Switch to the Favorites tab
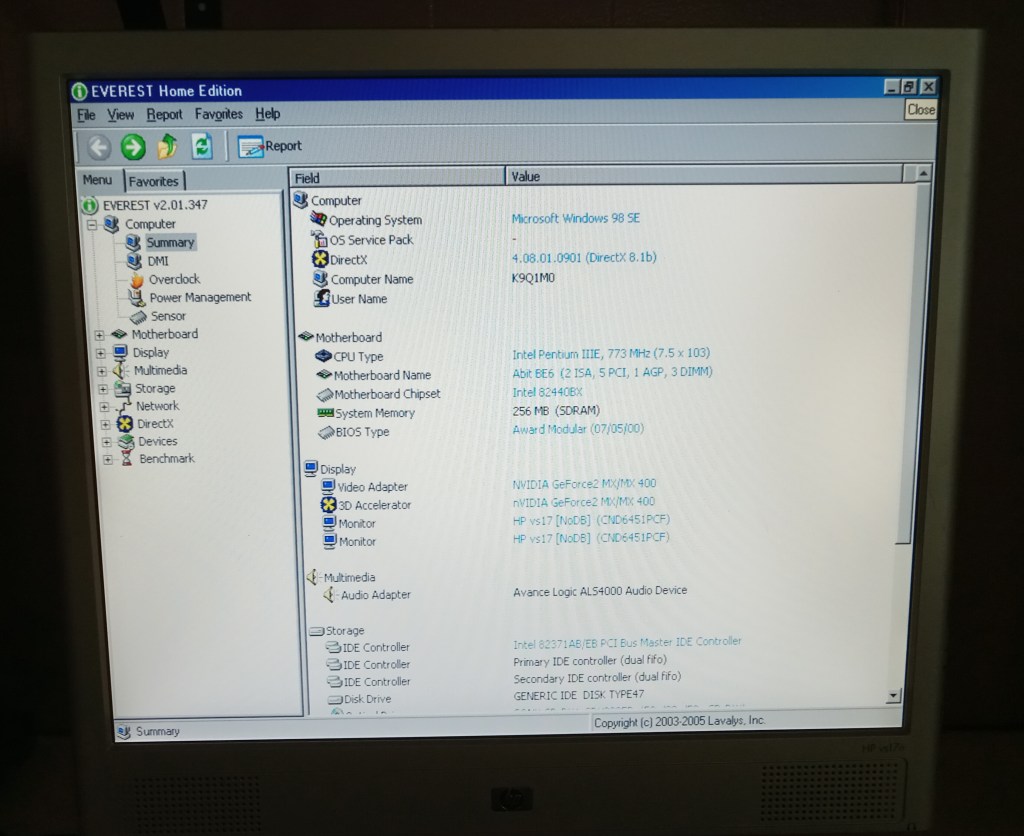 click(x=154, y=181)
